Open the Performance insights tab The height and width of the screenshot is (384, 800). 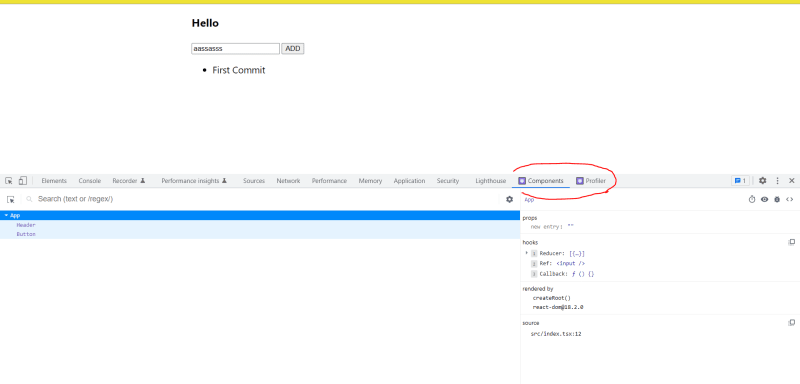[x=194, y=181]
